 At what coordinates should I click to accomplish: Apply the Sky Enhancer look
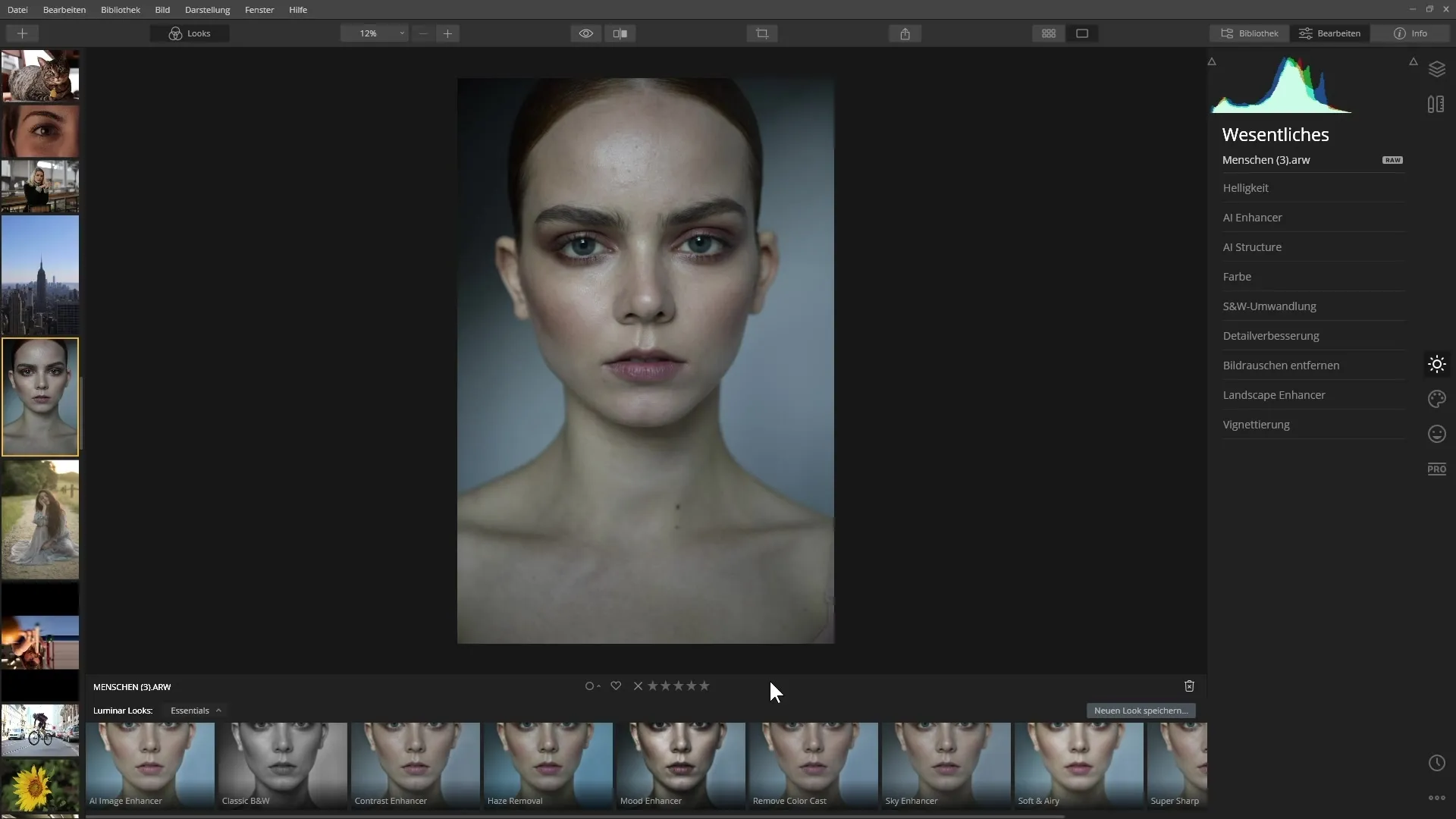946,765
